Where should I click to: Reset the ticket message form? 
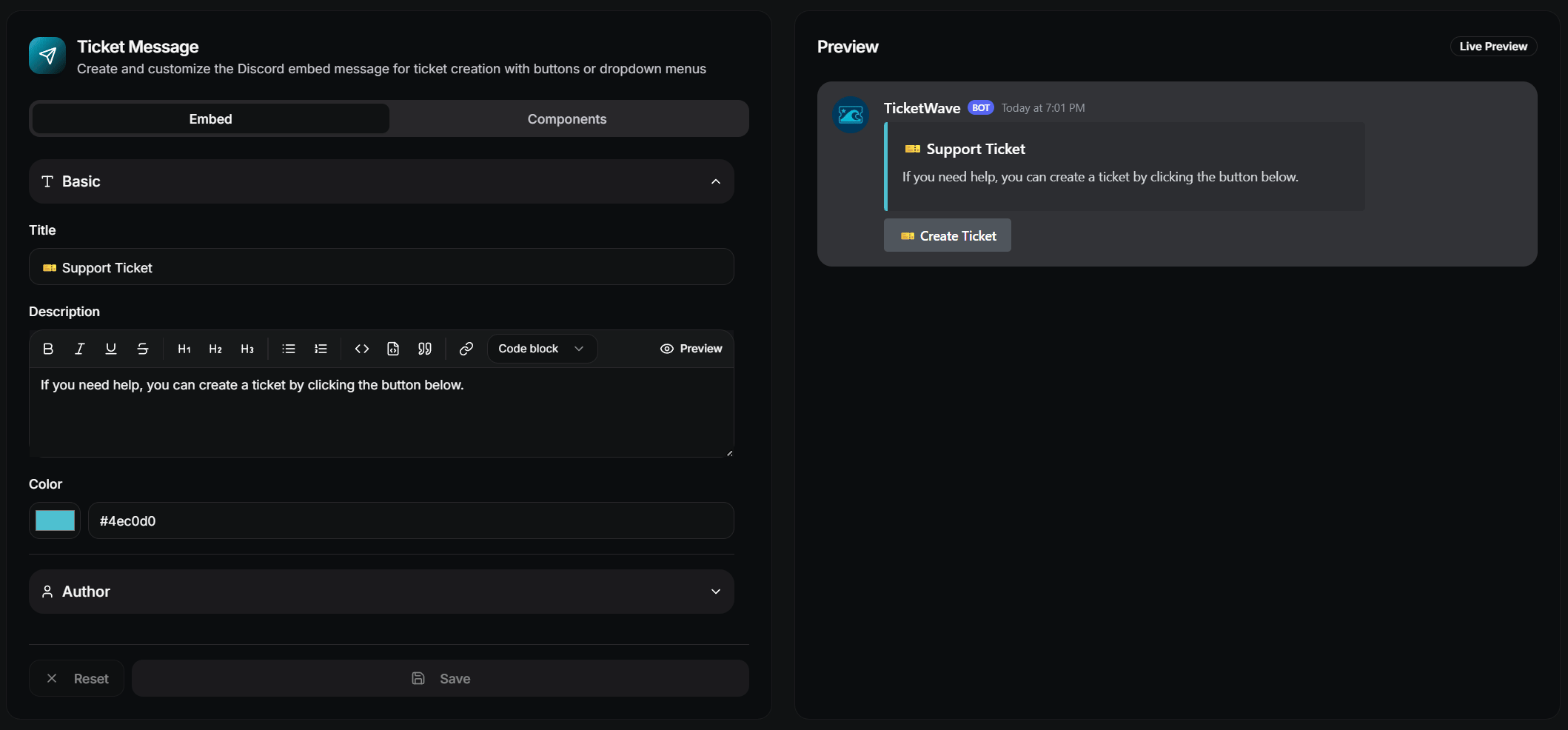[x=77, y=678]
